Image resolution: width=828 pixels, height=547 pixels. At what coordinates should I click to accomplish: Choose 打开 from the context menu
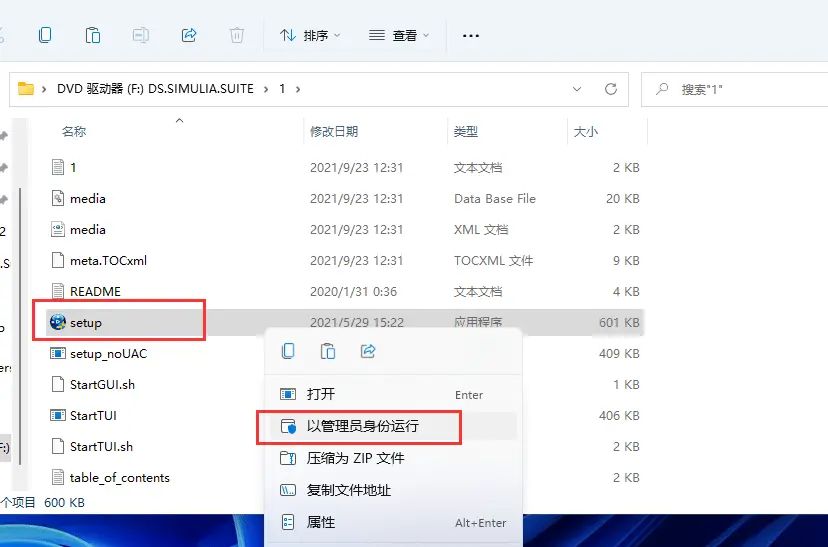[x=393, y=394]
